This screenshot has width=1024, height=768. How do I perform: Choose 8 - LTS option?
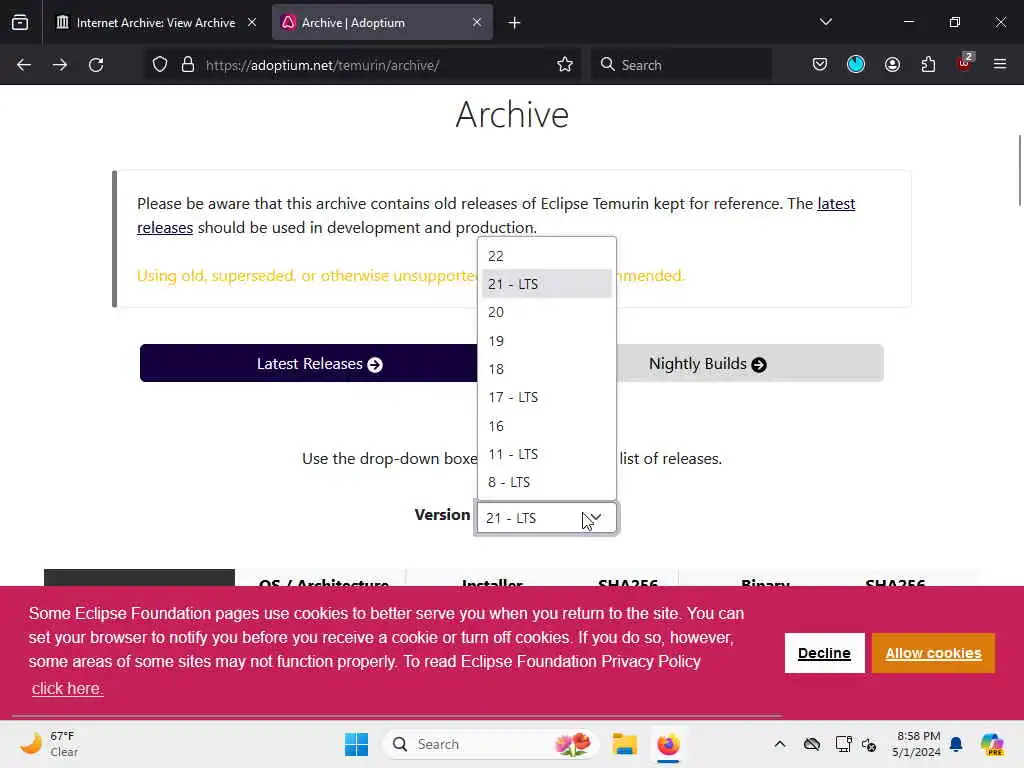[547, 482]
